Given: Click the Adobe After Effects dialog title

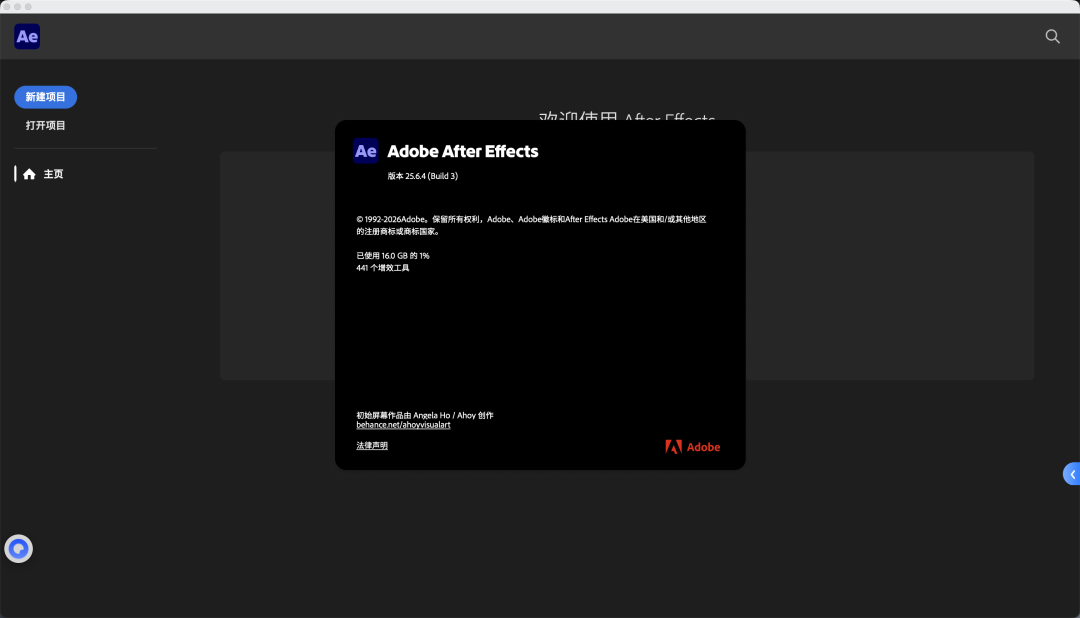Looking at the screenshot, I should [x=462, y=151].
